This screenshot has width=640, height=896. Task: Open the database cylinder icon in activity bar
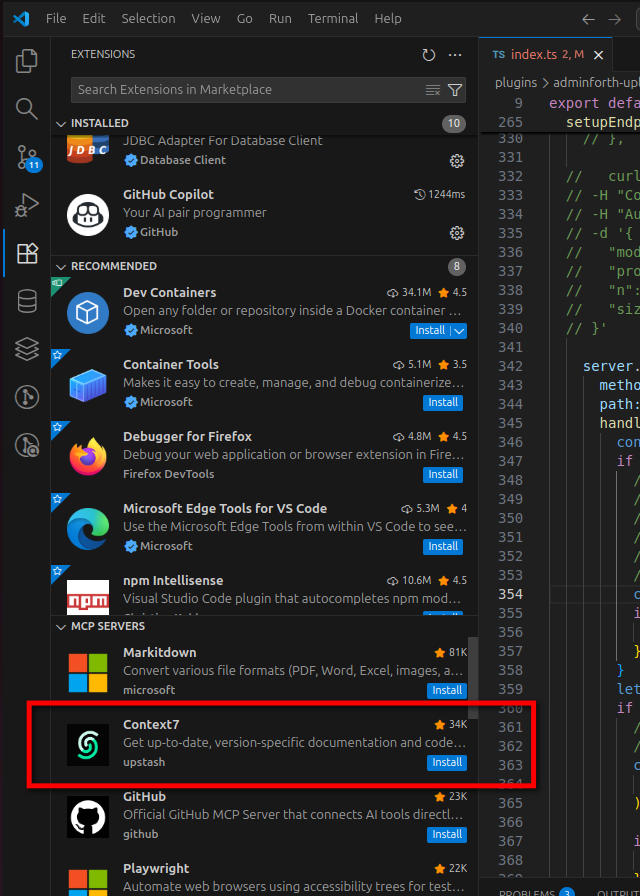tap(27, 301)
